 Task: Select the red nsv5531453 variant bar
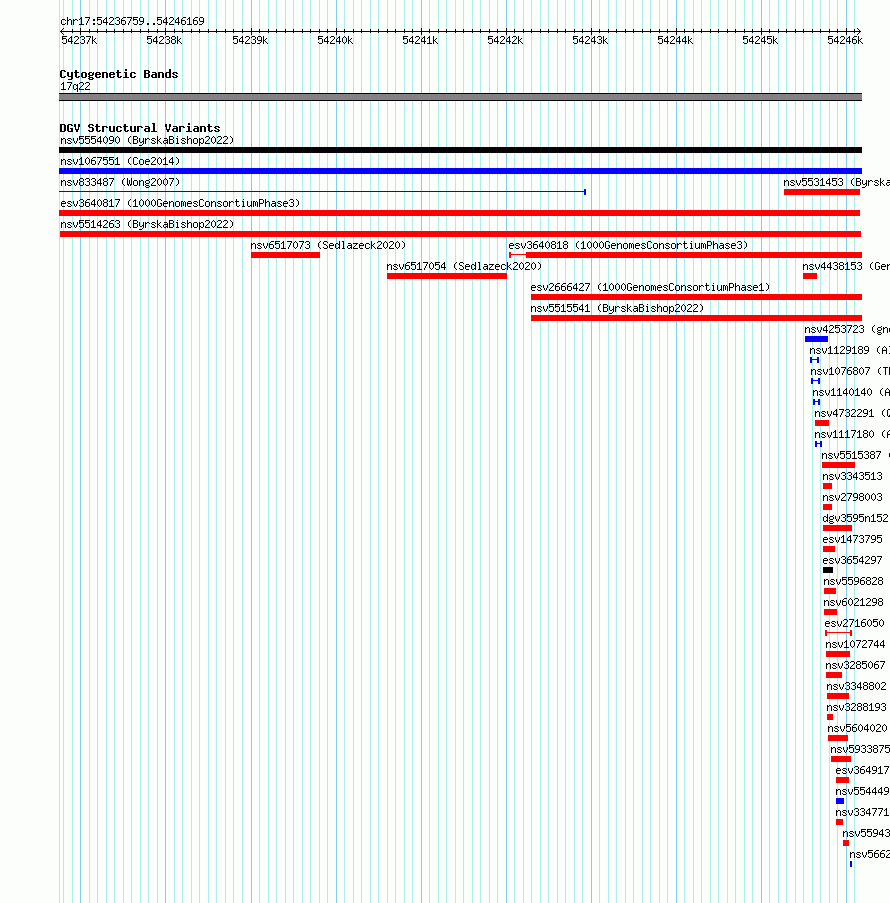point(821,192)
